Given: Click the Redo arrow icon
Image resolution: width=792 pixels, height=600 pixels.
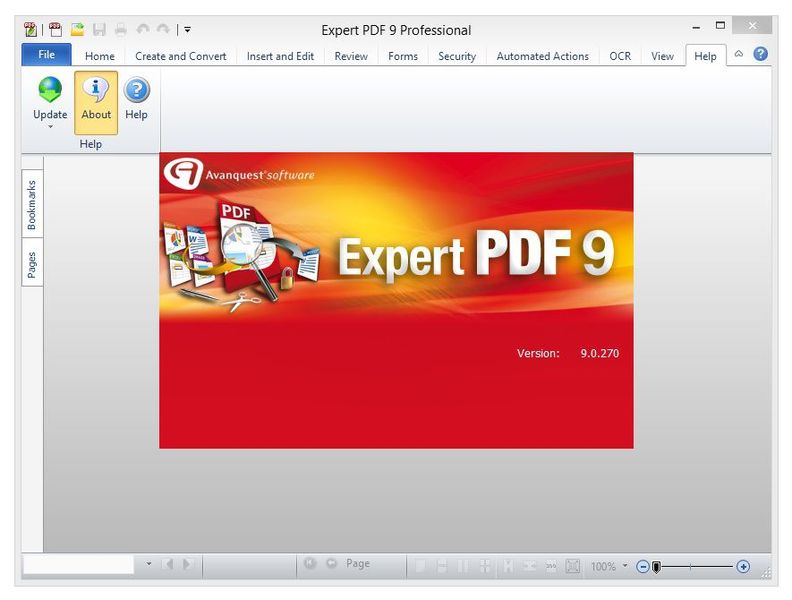Looking at the screenshot, I should (x=163, y=29).
